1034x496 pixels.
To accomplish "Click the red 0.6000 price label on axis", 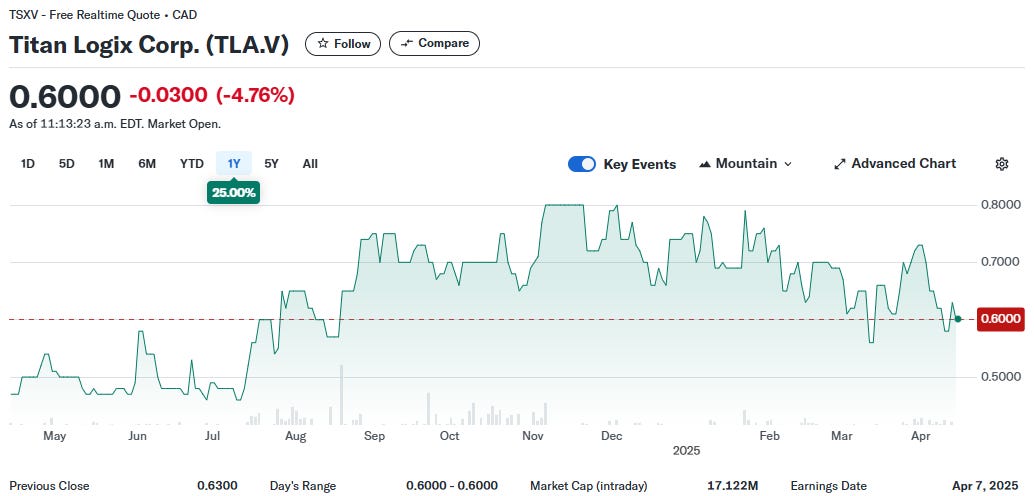I will [1000, 319].
